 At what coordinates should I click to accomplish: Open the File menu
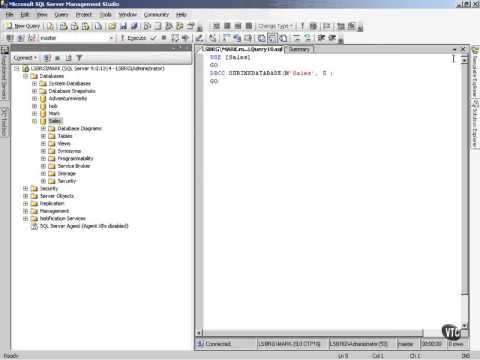coord(9,15)
